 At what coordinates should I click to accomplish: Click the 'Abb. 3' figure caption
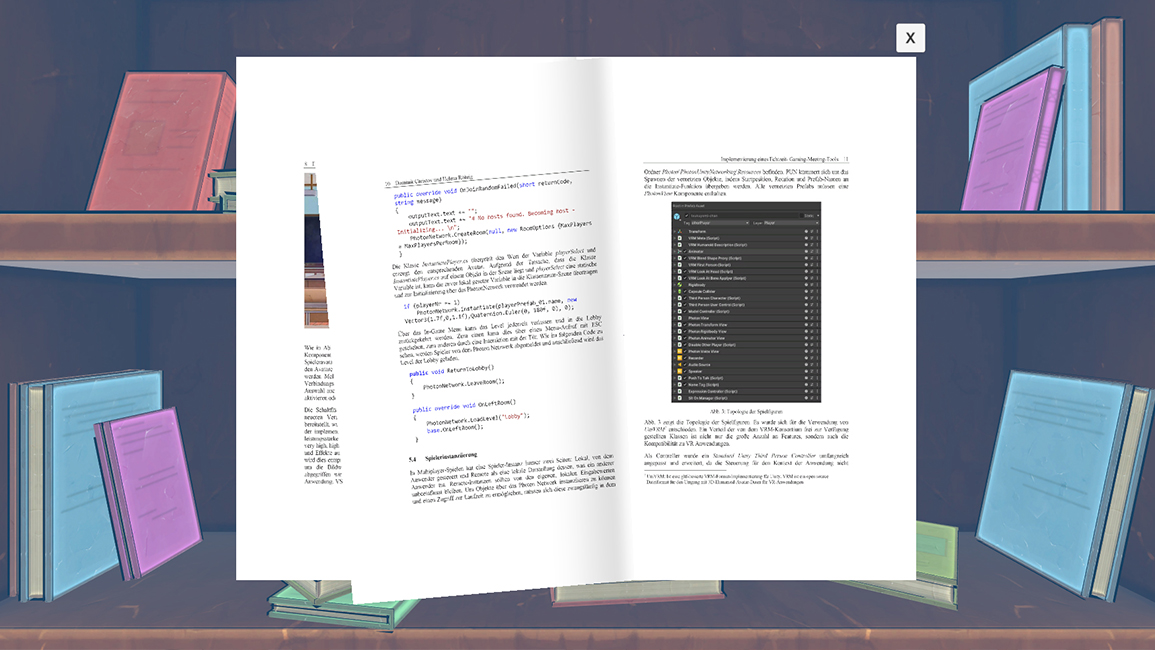click(x=745, y=411)
